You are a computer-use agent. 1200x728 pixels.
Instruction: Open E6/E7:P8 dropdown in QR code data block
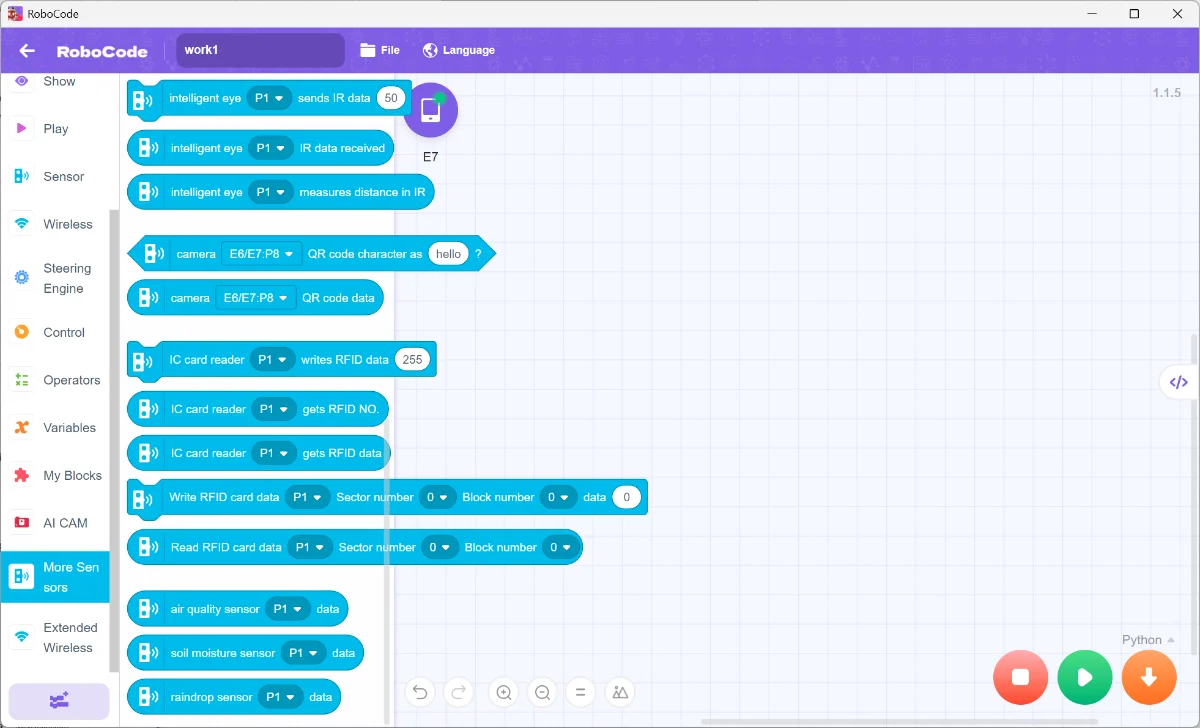(256, 298)
